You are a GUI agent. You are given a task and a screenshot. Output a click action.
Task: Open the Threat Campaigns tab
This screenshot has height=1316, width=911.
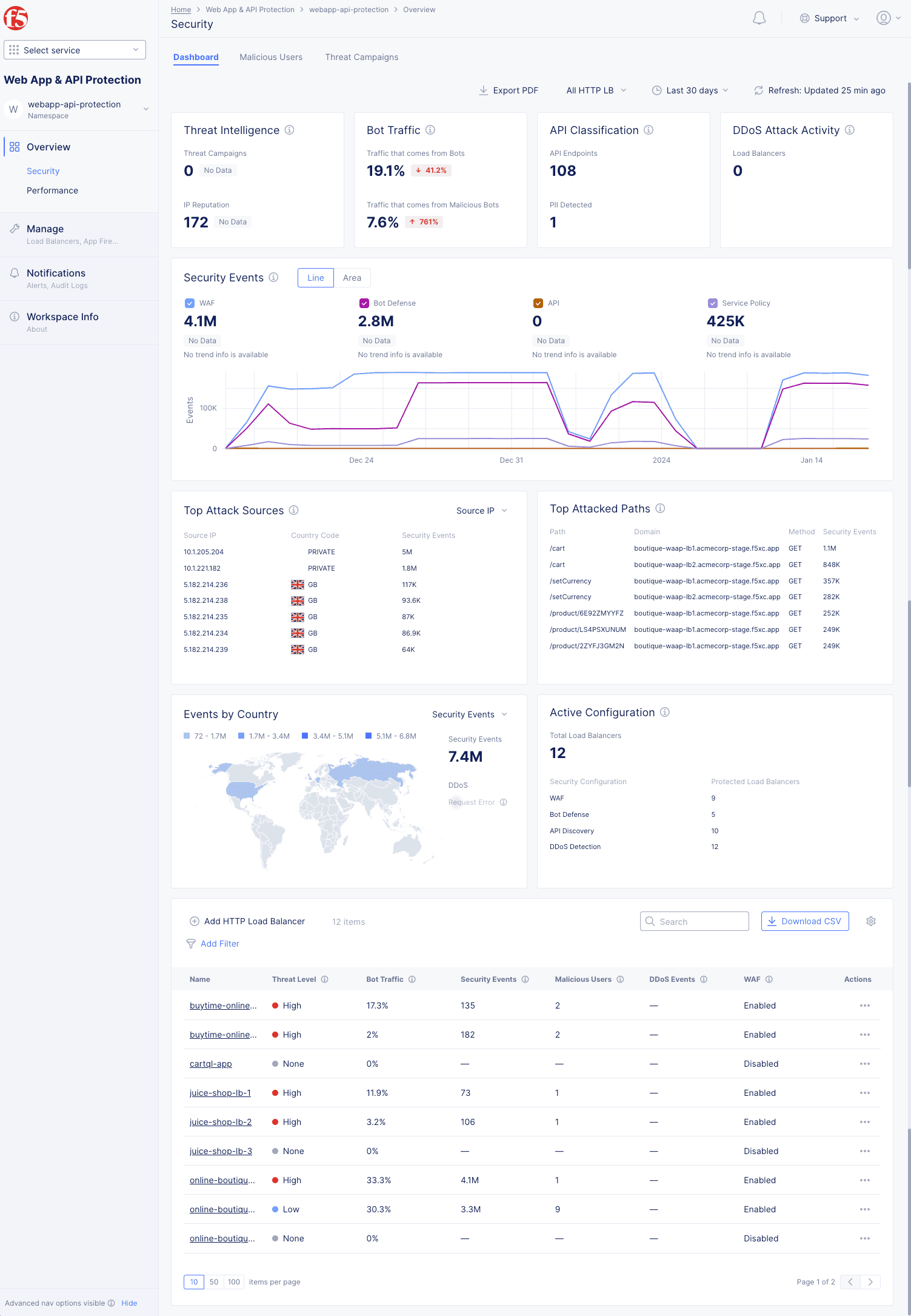tap(361, 57)
